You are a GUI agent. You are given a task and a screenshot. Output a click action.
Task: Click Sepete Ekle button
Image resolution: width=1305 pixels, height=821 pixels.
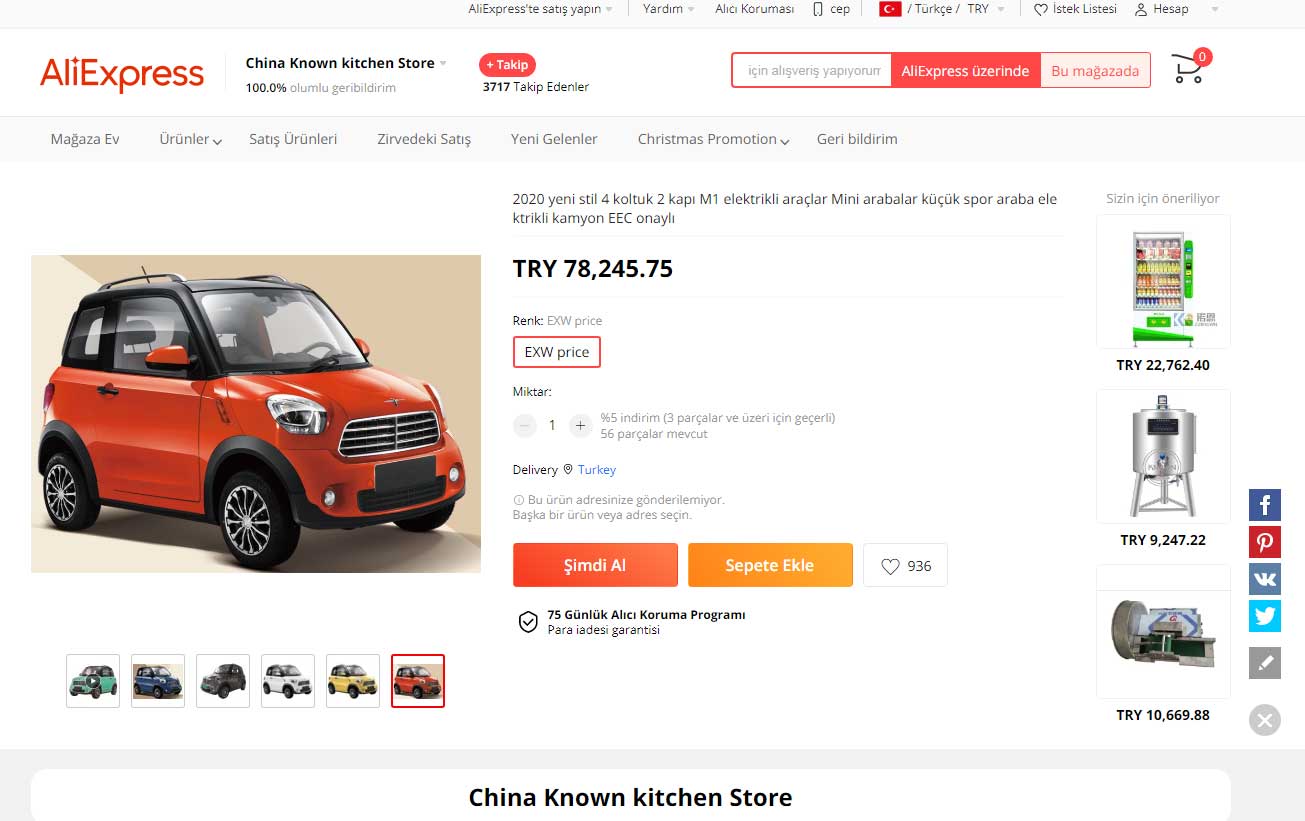pyautogui.click(x=770, y=565)
